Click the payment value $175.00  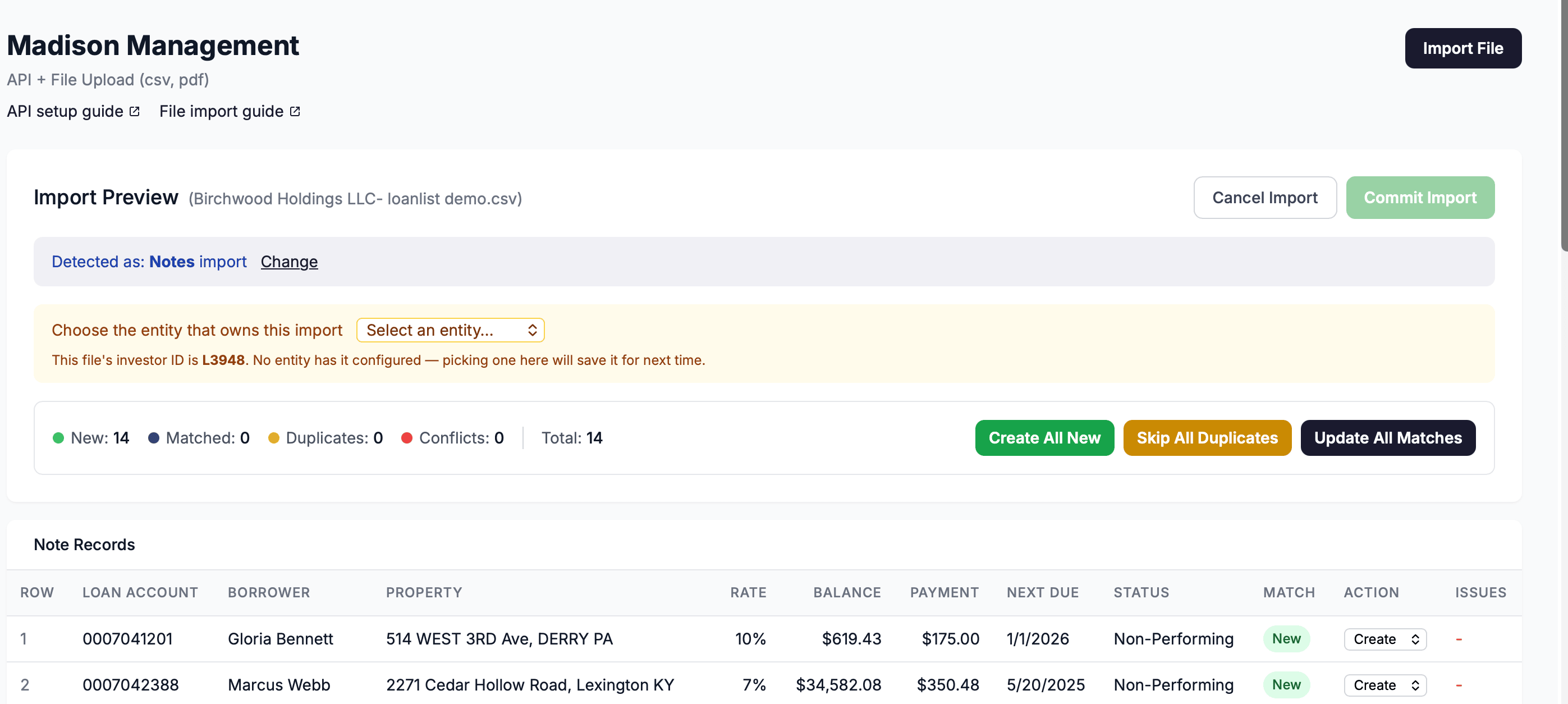[950, 639]
